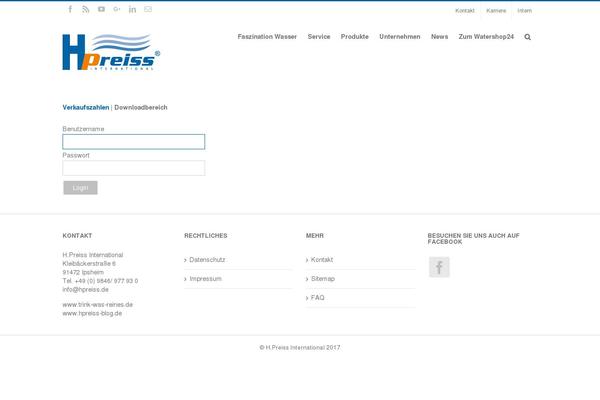Screen dimensions: 600x400
Task: Select the Downloadbereich link
Action: [x=141, y=108]
